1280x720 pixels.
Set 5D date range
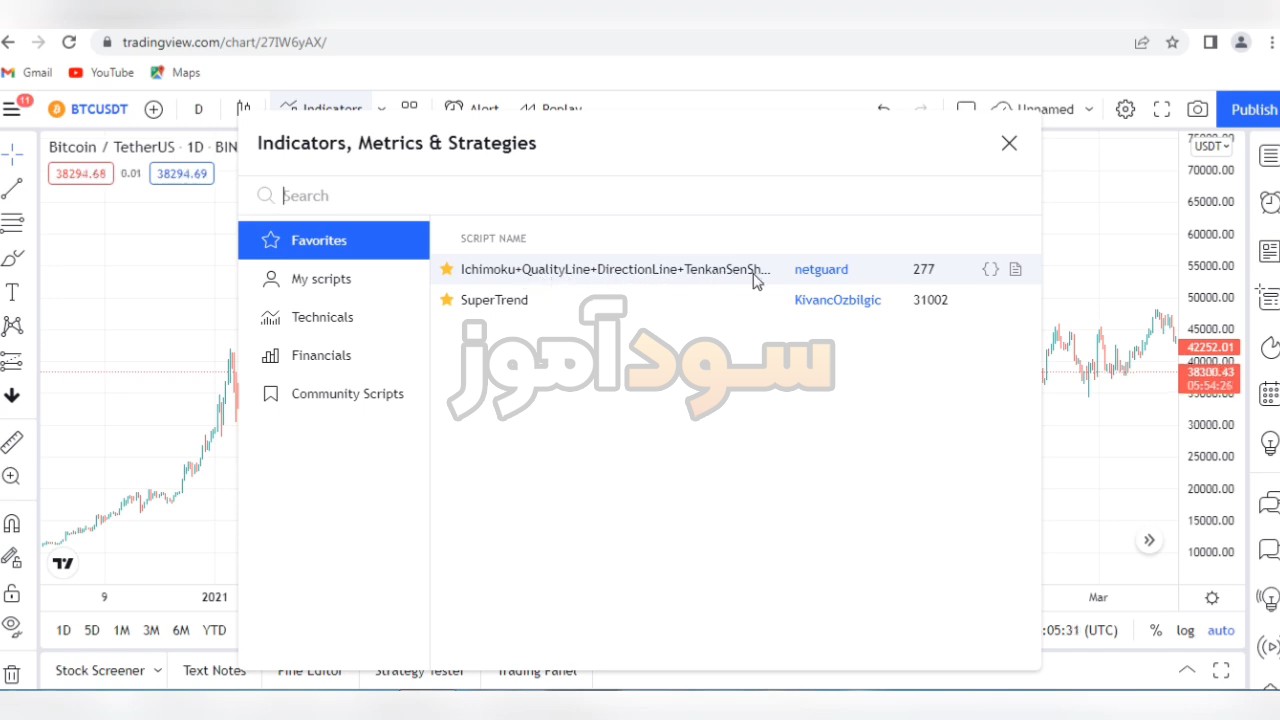coord(92,630)
